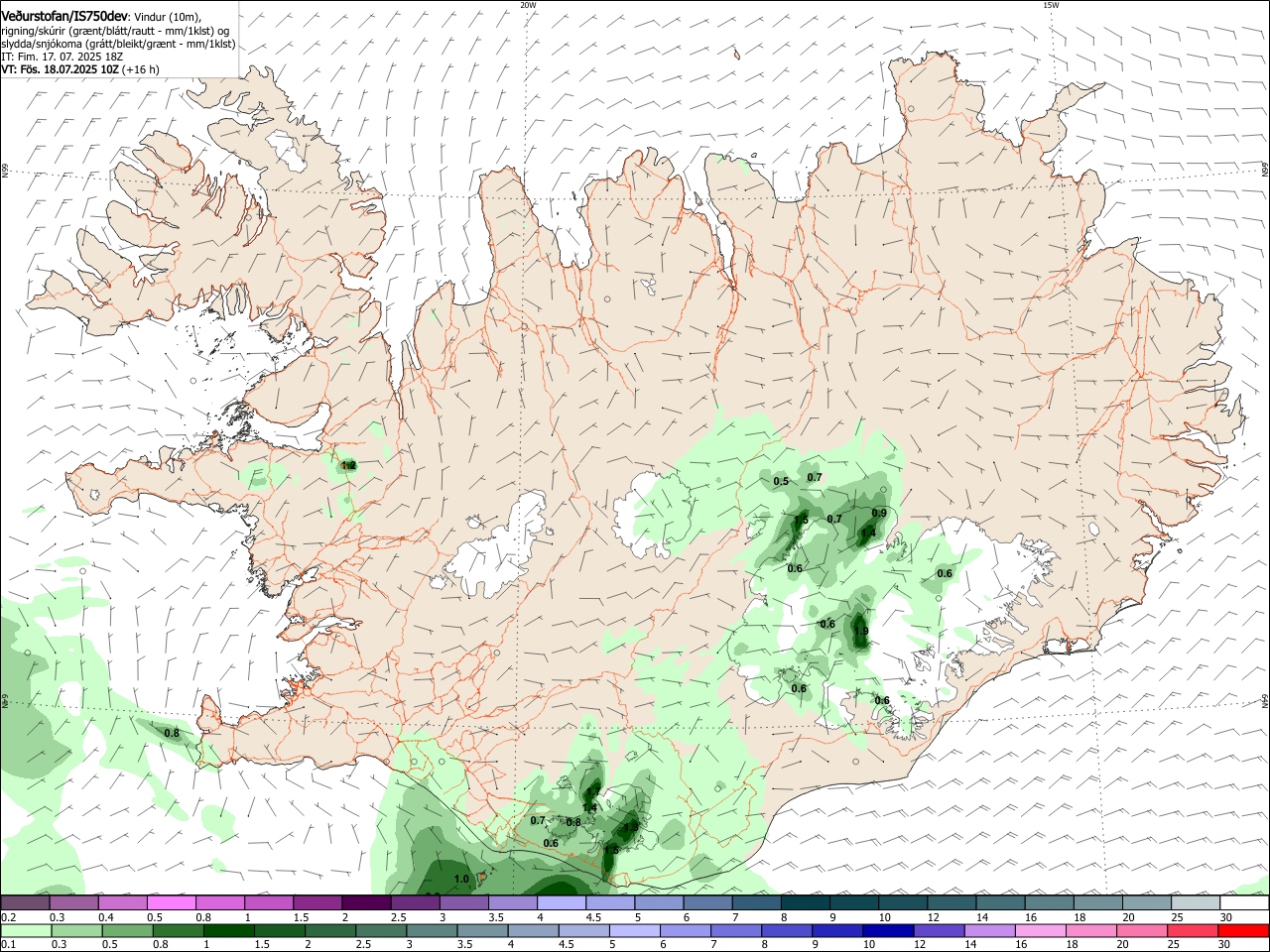Click the 0.1 label at the start of the lower legend

(8, 945)
